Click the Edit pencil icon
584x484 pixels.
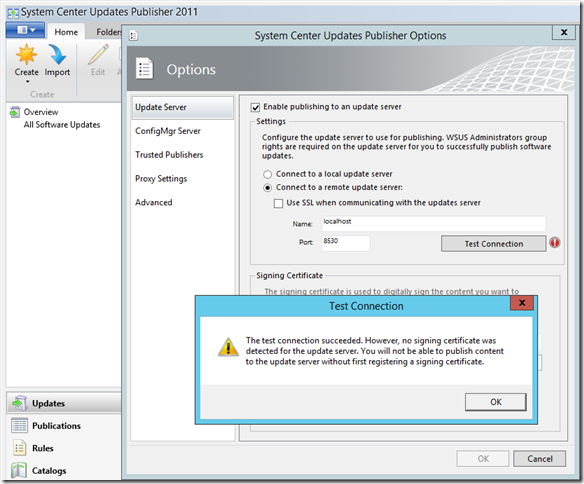[x=98, y=54]
